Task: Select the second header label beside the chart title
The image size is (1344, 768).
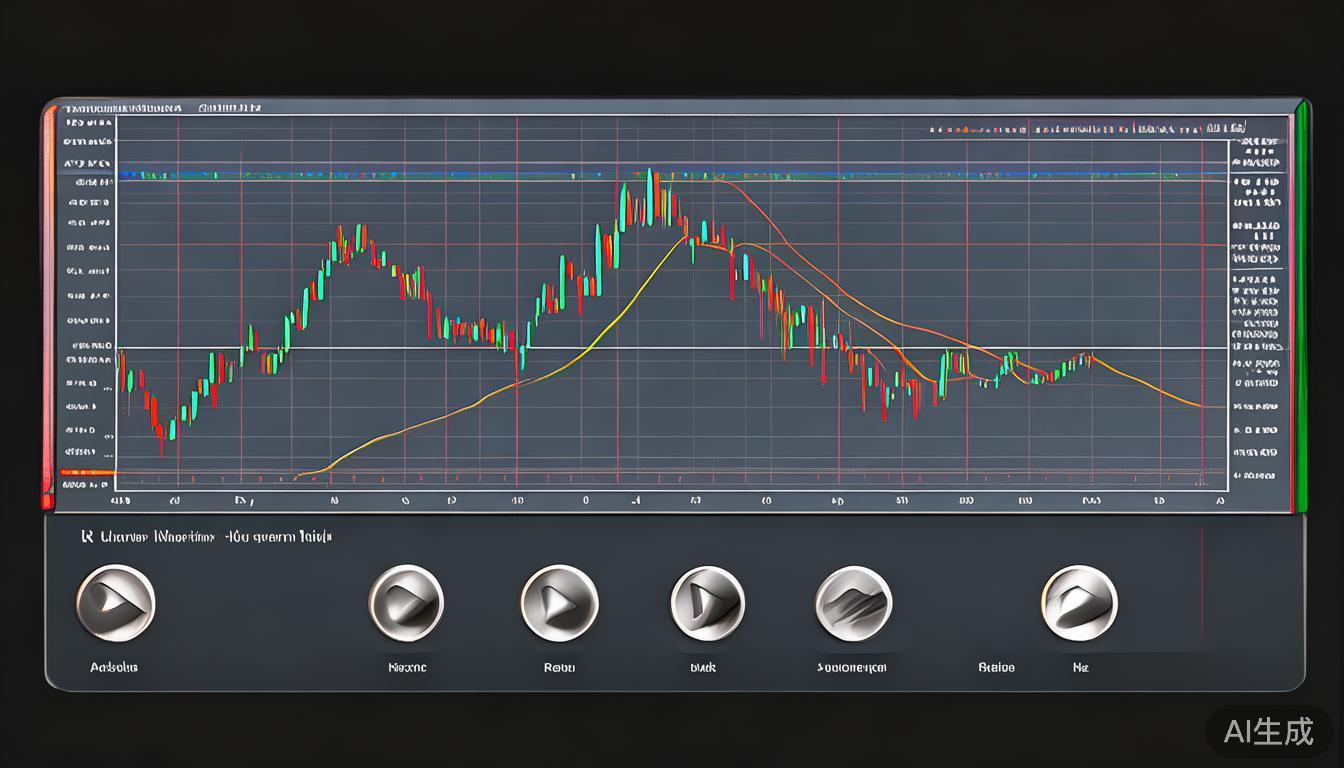Action: point(229,107)
